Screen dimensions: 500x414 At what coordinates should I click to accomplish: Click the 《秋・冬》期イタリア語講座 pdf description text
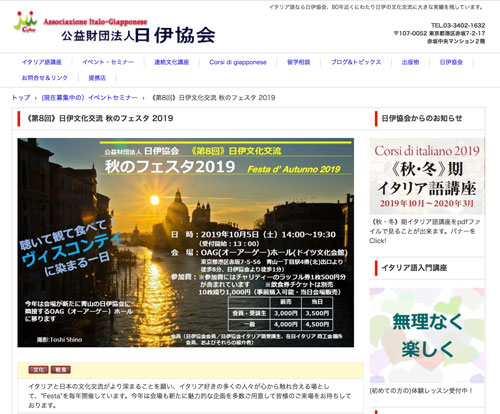425,231
